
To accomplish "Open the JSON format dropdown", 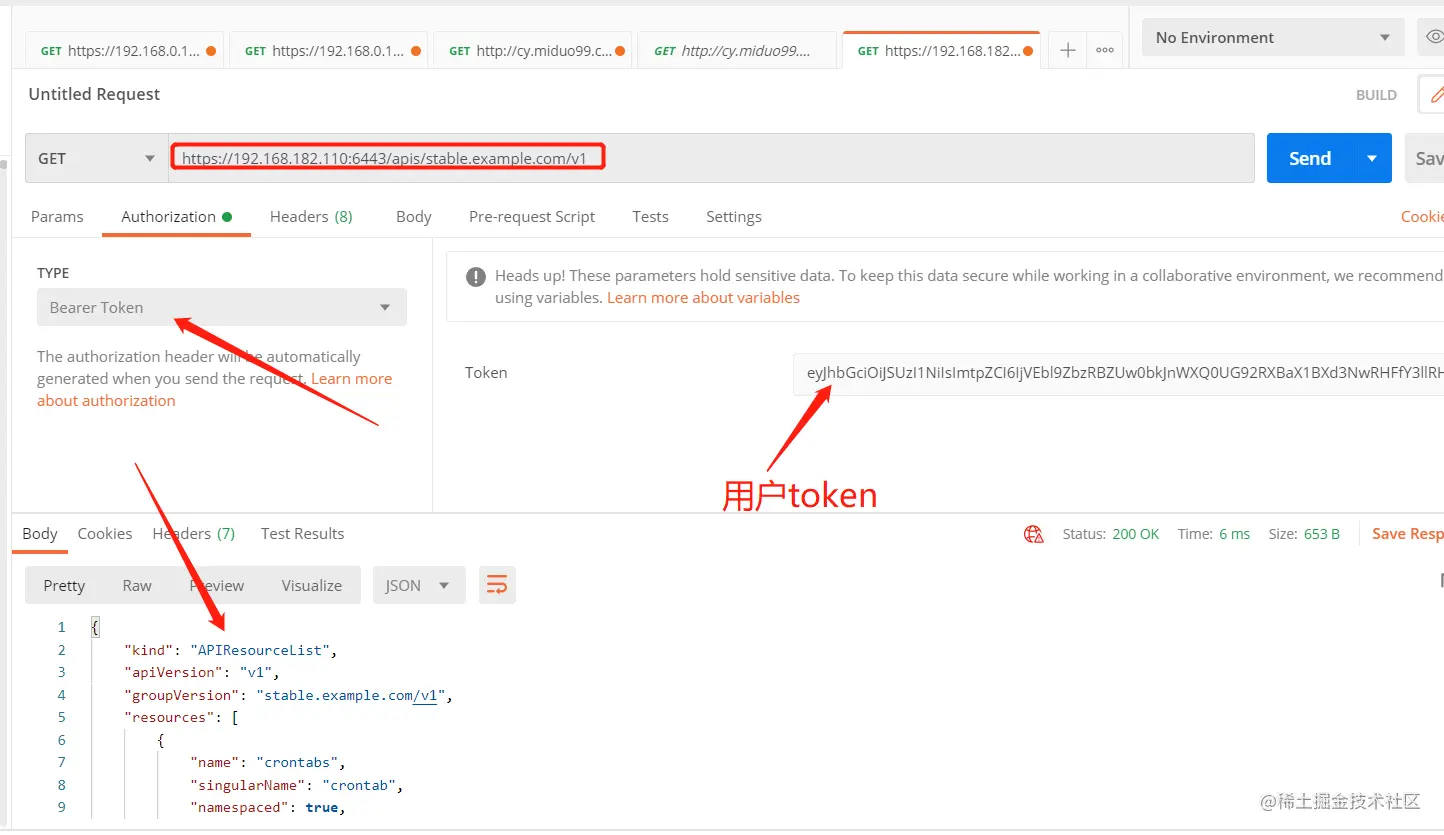I will (419, 585).
